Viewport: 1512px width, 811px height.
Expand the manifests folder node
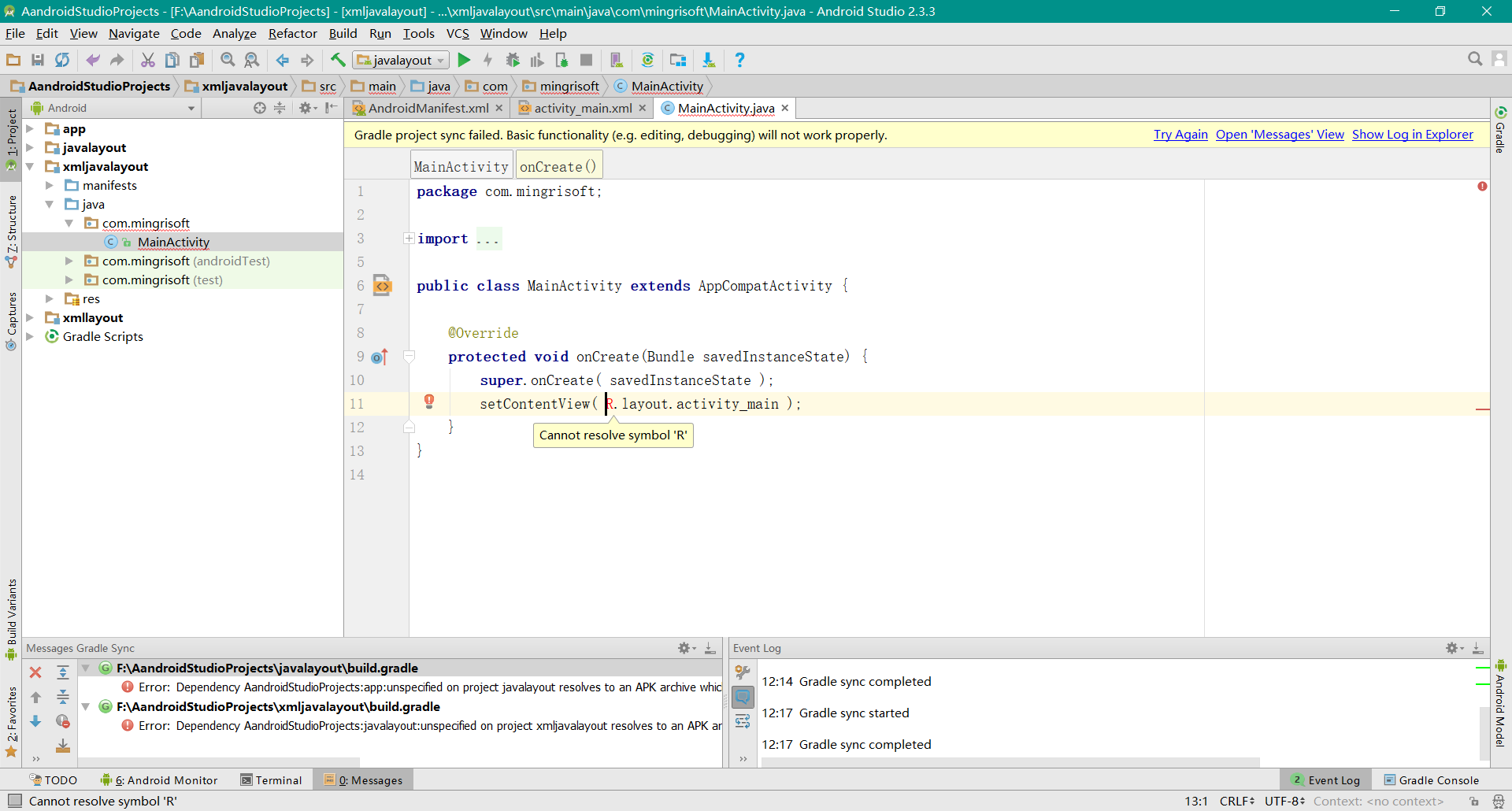click(50, 185)
